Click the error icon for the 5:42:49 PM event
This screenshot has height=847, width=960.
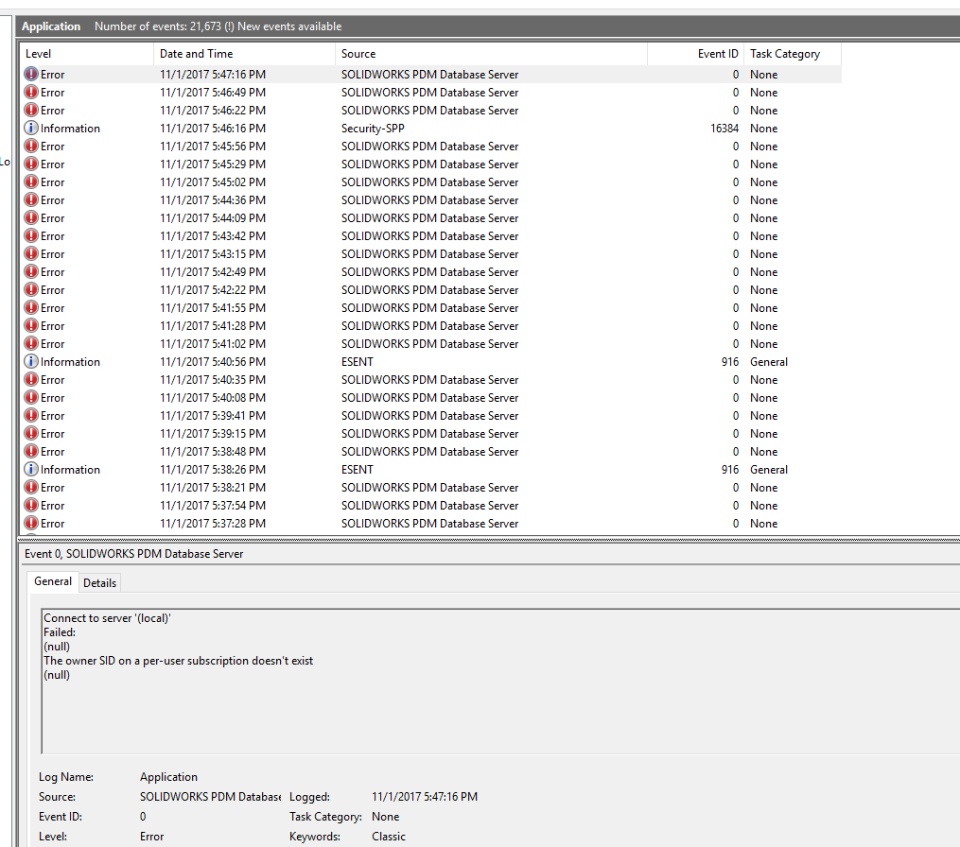(31, 272)
